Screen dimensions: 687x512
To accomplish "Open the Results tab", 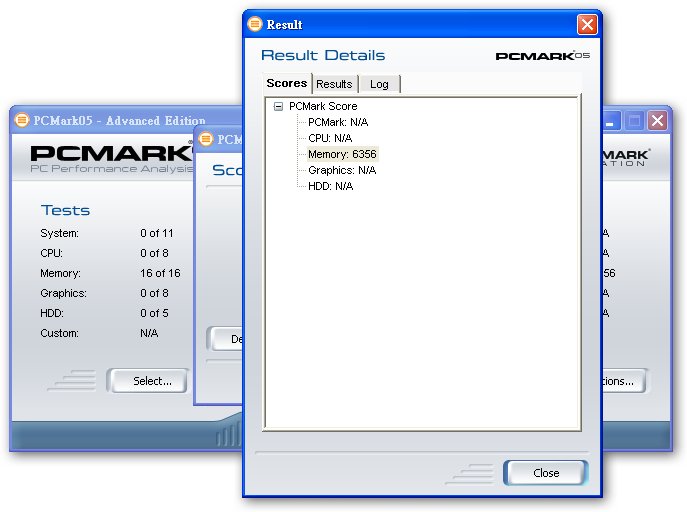I will pos(334,84).
